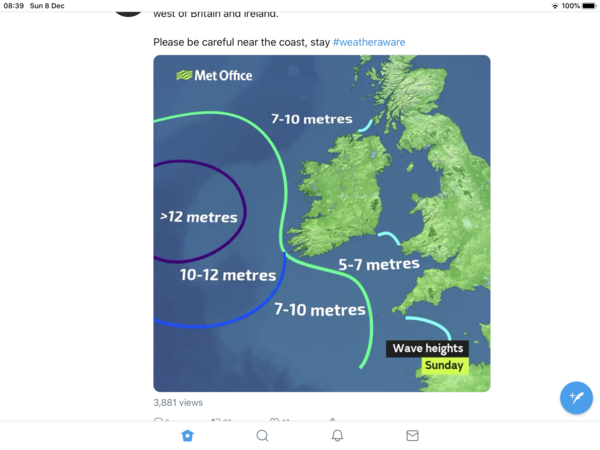
Task: Tap the '5-7 metres' label on map
Action: click(x=378, y=265)
